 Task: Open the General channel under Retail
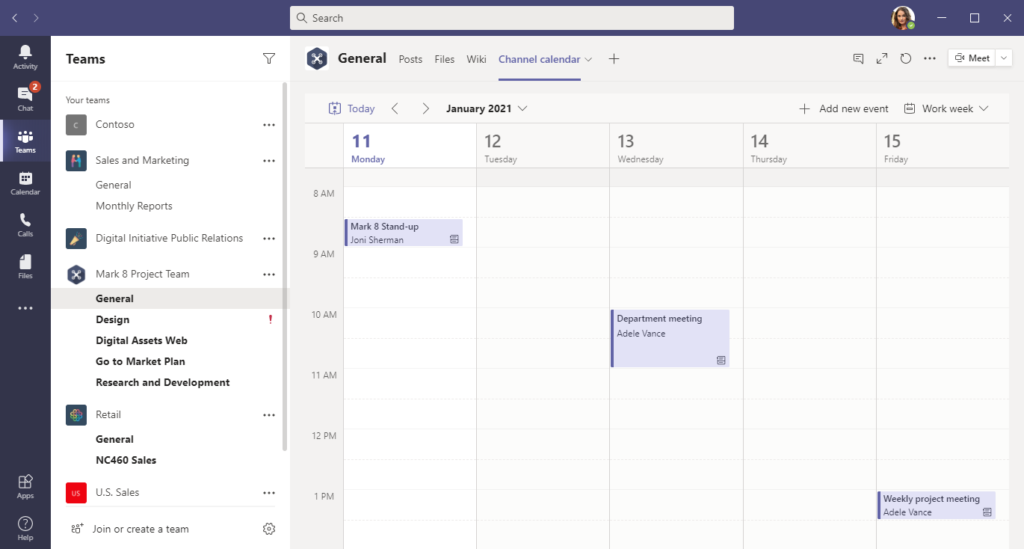[x=114, y=439]
